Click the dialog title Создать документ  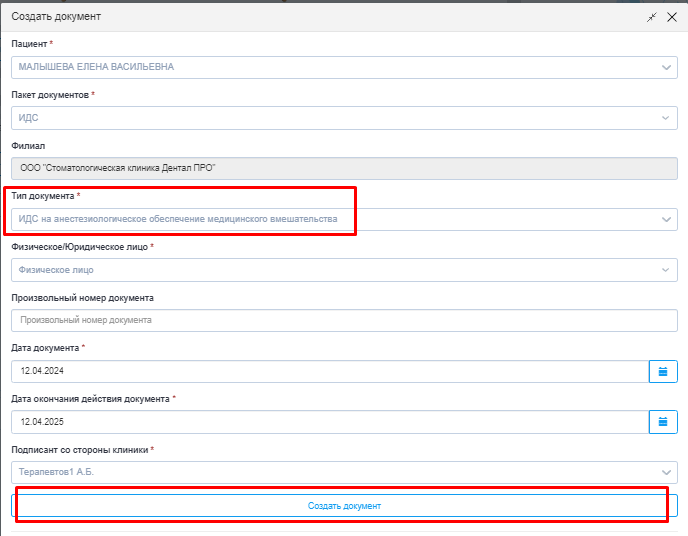[x=56, y=17]
